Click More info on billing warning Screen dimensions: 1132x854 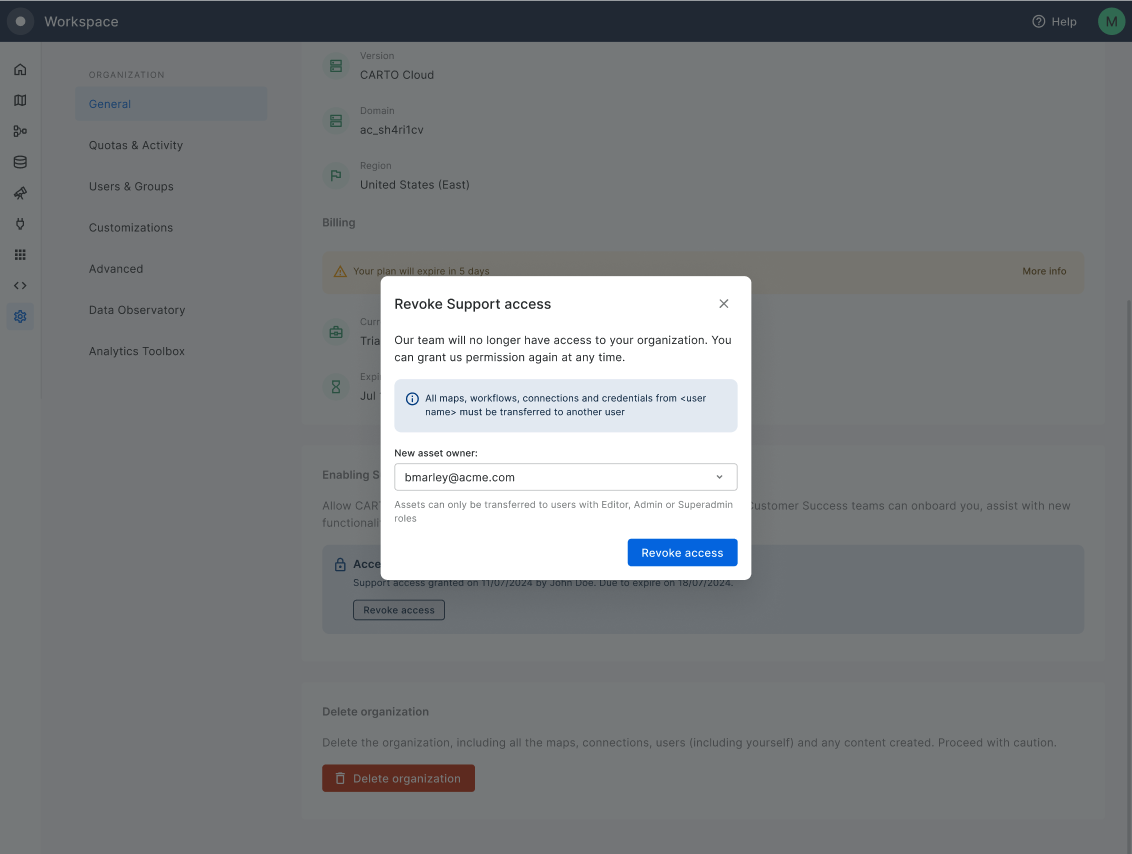1044,271
